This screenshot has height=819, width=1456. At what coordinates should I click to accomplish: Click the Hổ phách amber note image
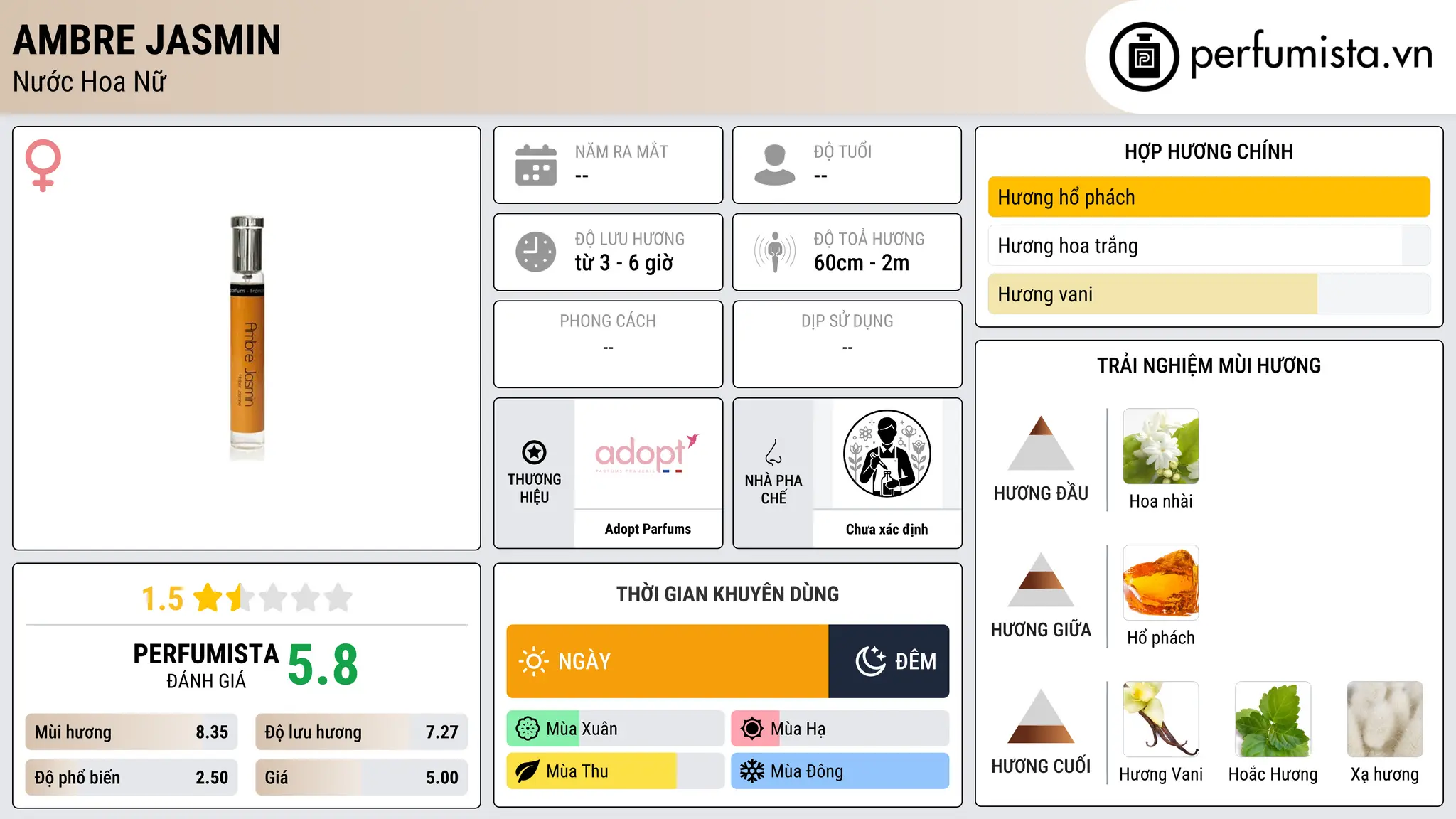coord(1160,583)
